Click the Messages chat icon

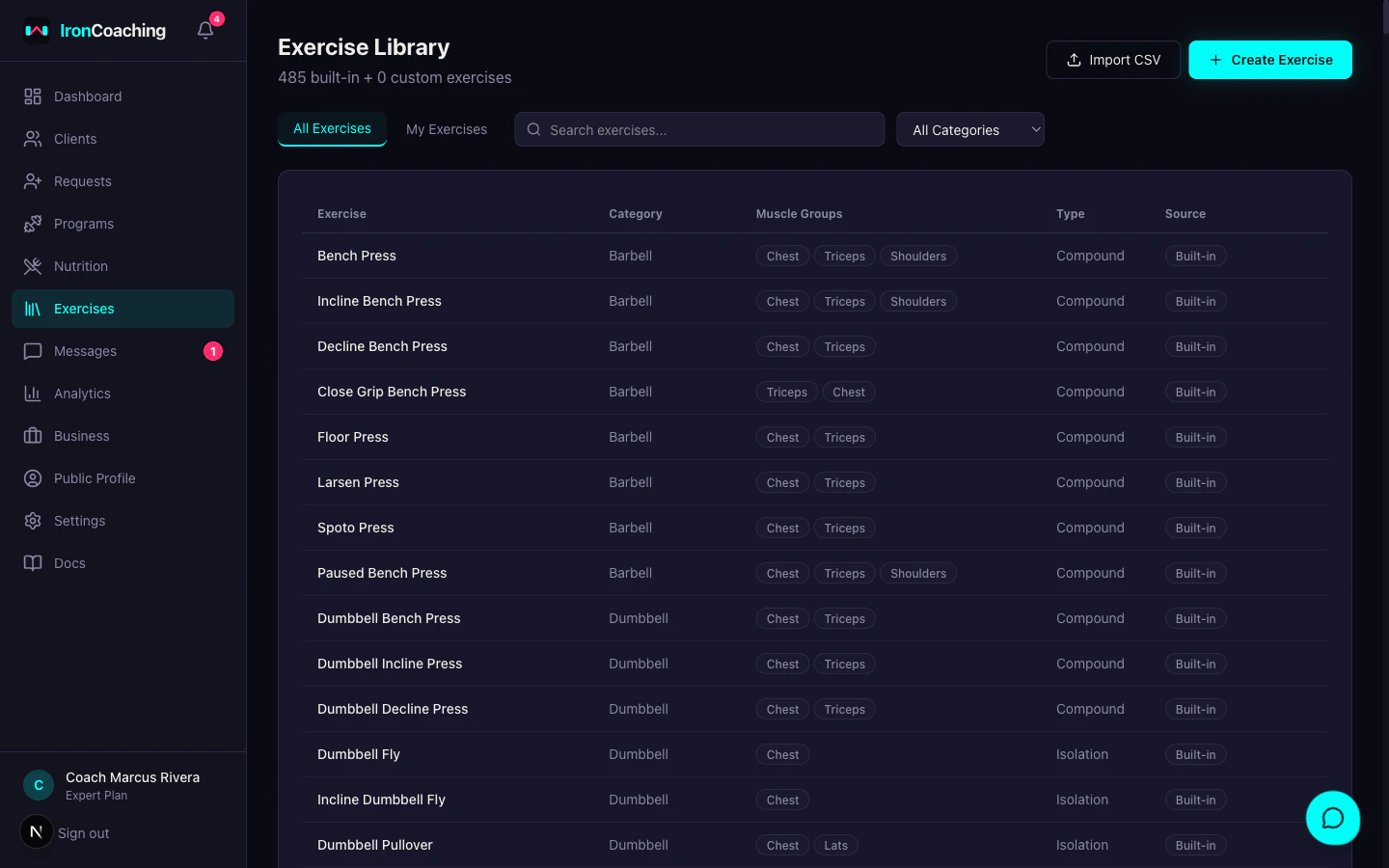coord(33,351)
